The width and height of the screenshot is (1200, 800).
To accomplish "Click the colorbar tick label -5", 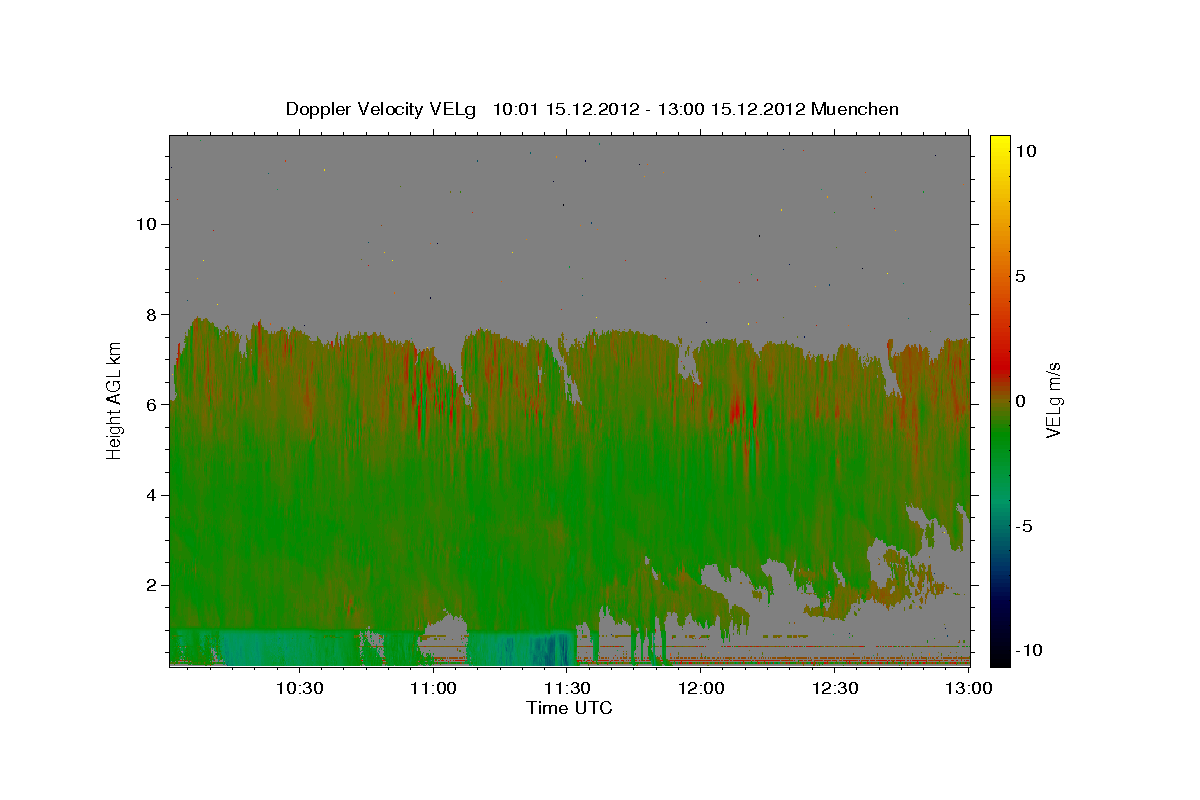I will click(x=1023, y=526).
